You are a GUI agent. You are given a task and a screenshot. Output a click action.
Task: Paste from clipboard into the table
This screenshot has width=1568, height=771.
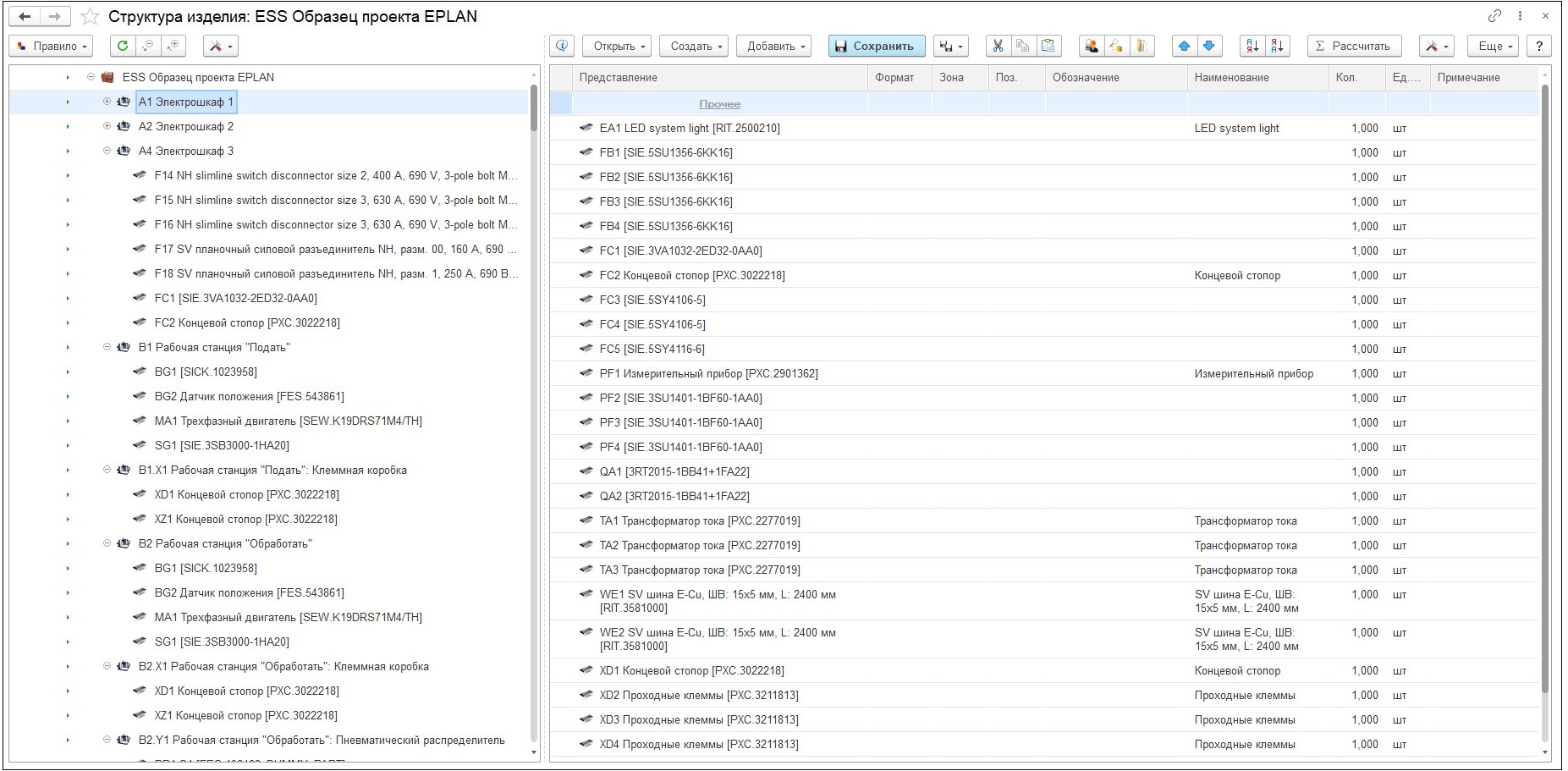coord(1048,46)
